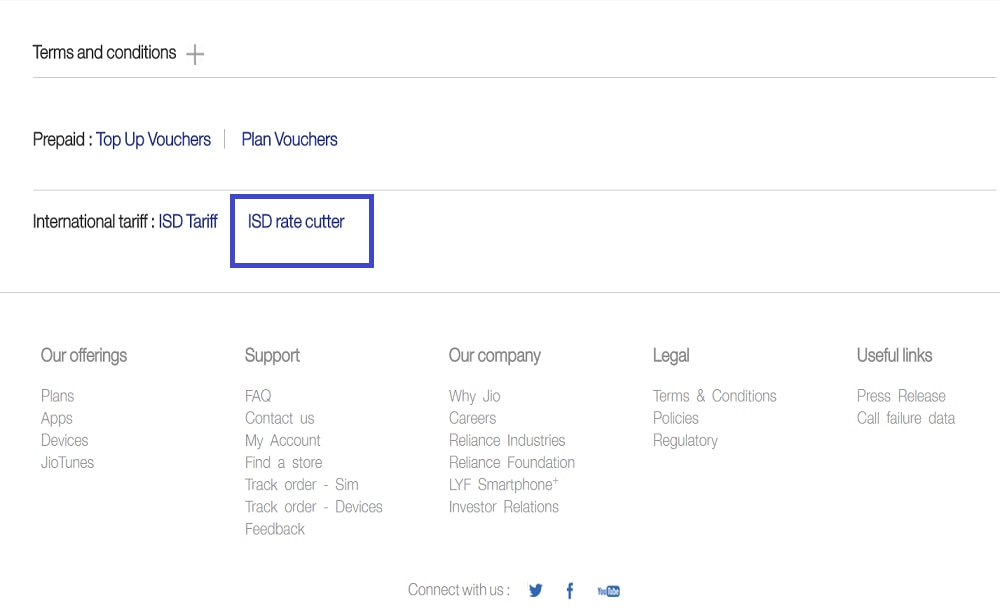
Task: View Call failure data
Action: (906, 418)
